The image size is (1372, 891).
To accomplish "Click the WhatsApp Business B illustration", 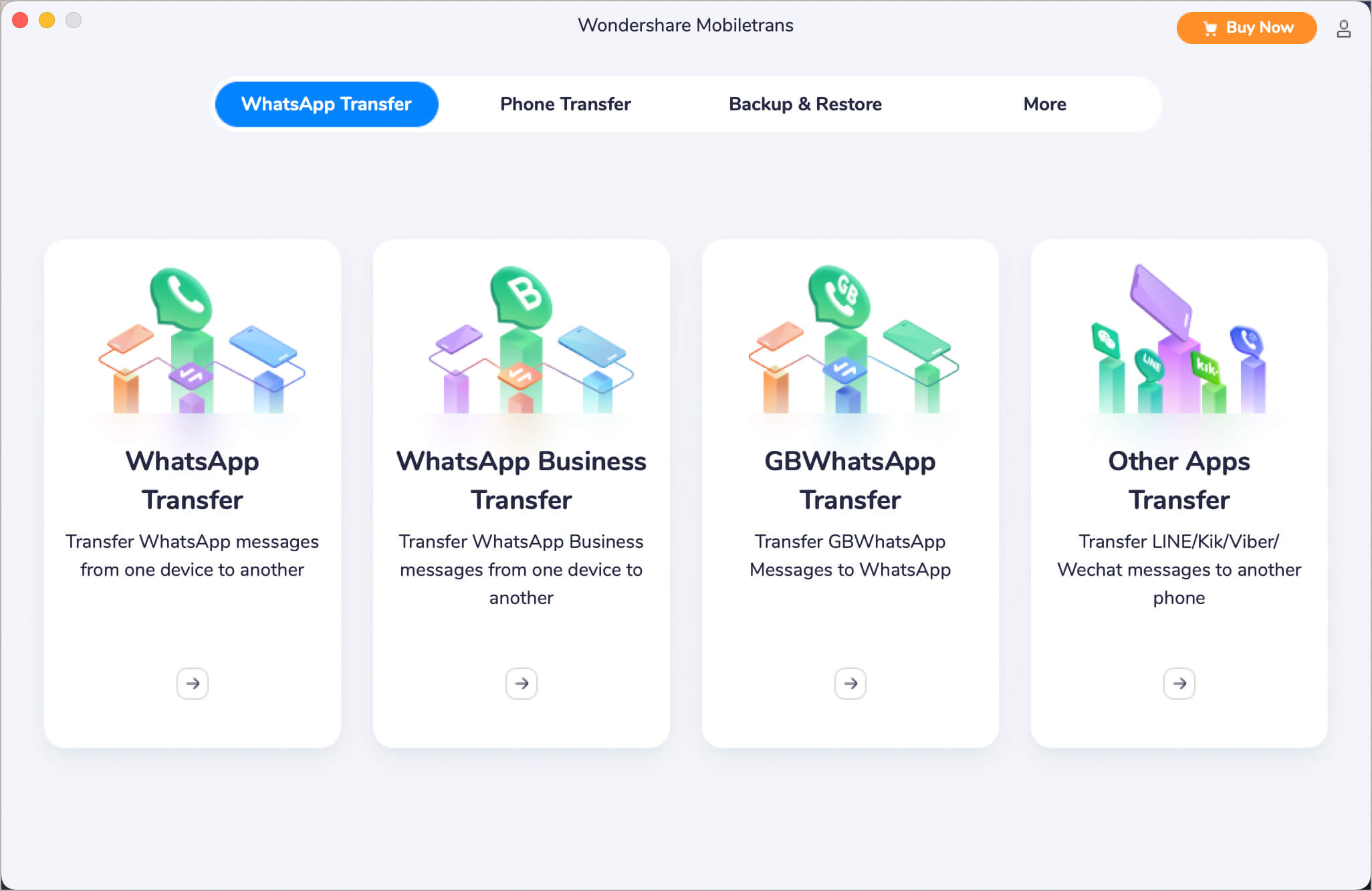I will 522,296.
